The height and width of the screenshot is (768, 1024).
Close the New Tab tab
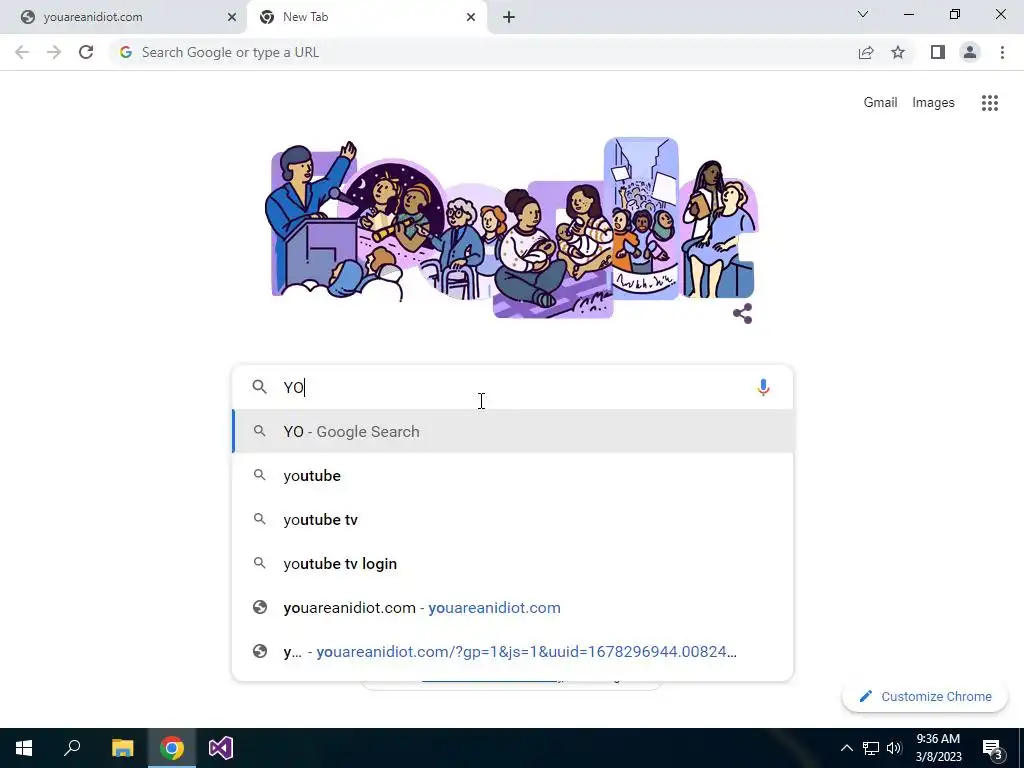click(471, 17)
